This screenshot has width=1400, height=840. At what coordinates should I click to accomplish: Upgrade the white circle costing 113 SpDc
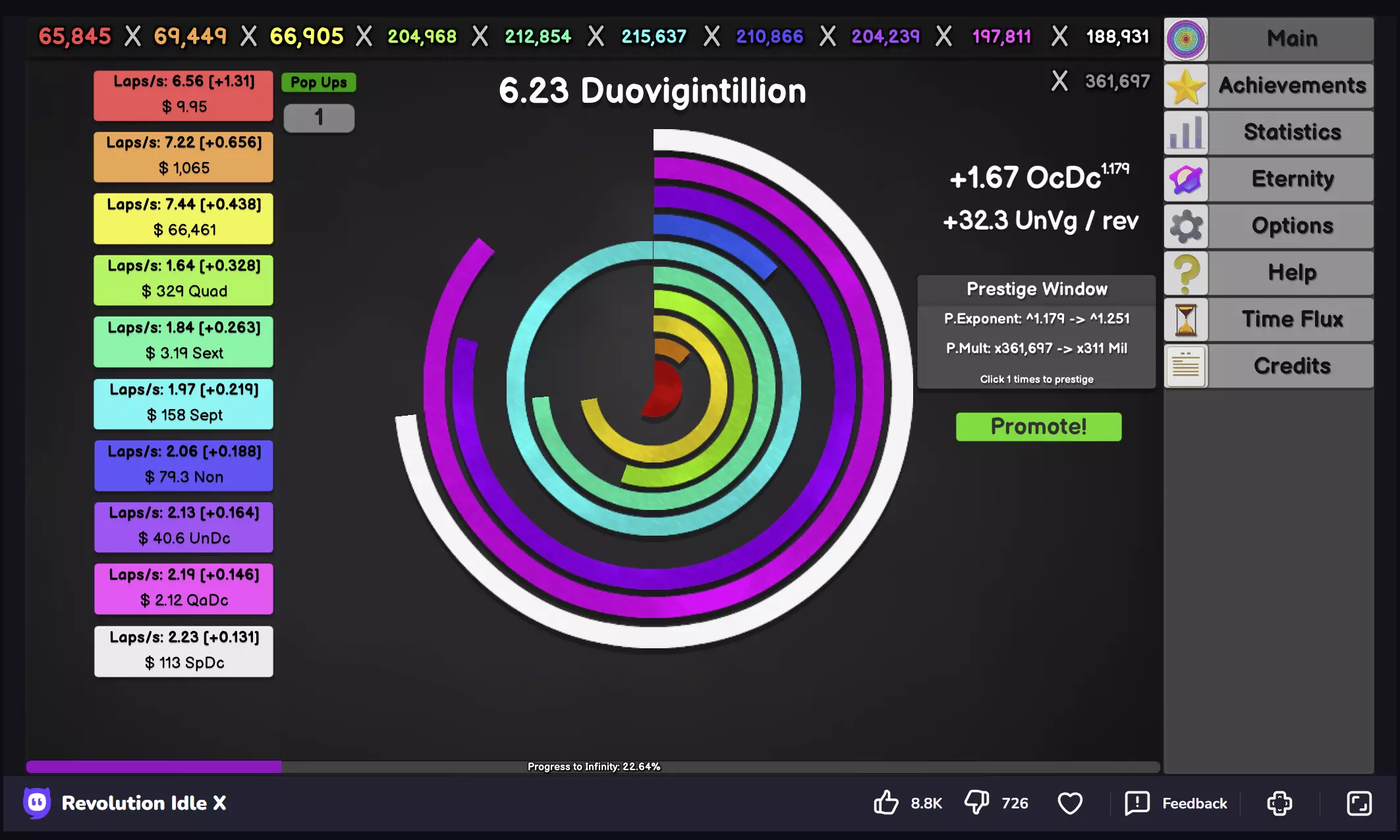point(184,651)
